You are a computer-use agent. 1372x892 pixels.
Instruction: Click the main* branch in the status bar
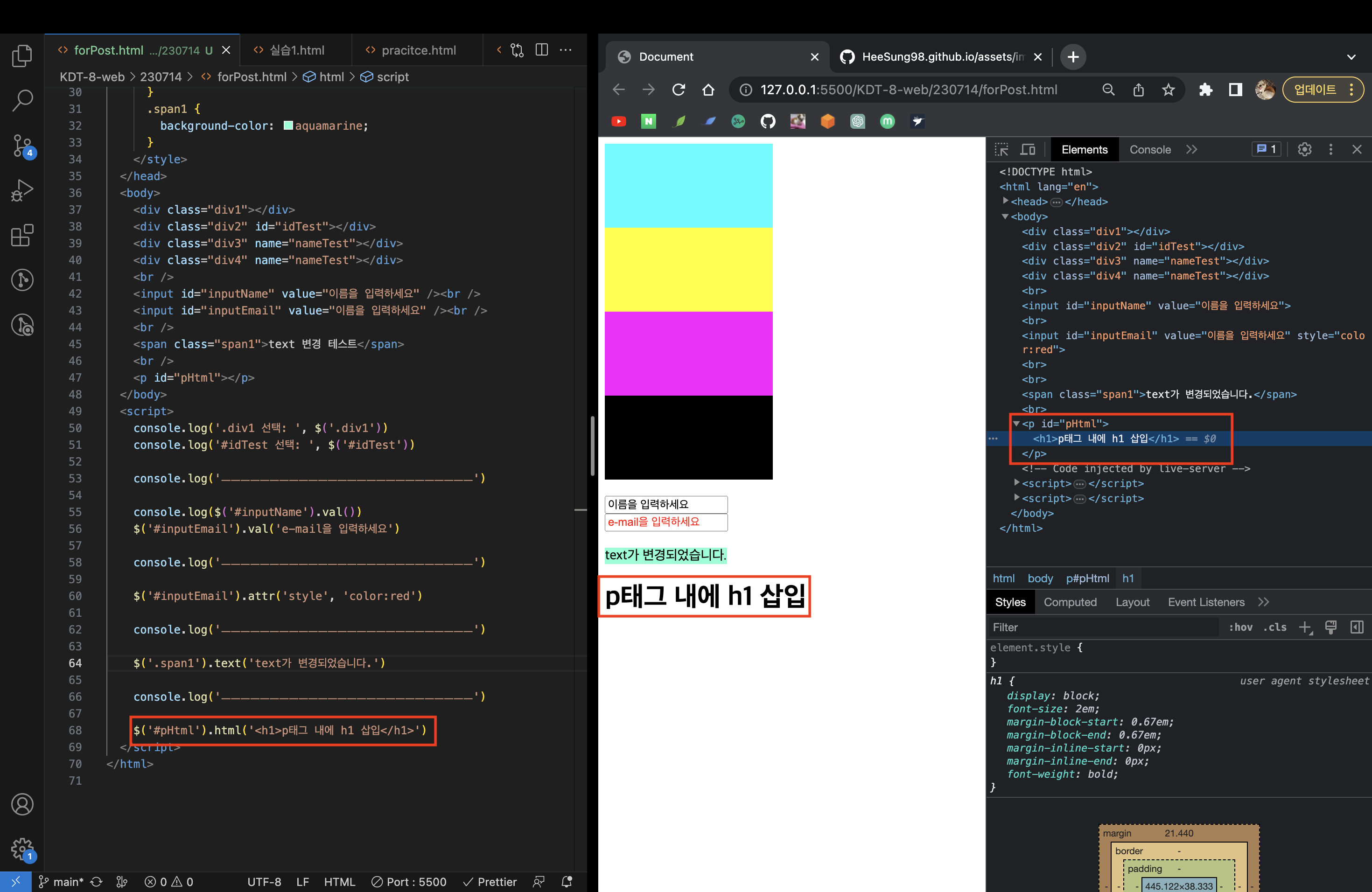tap(61, 882)
